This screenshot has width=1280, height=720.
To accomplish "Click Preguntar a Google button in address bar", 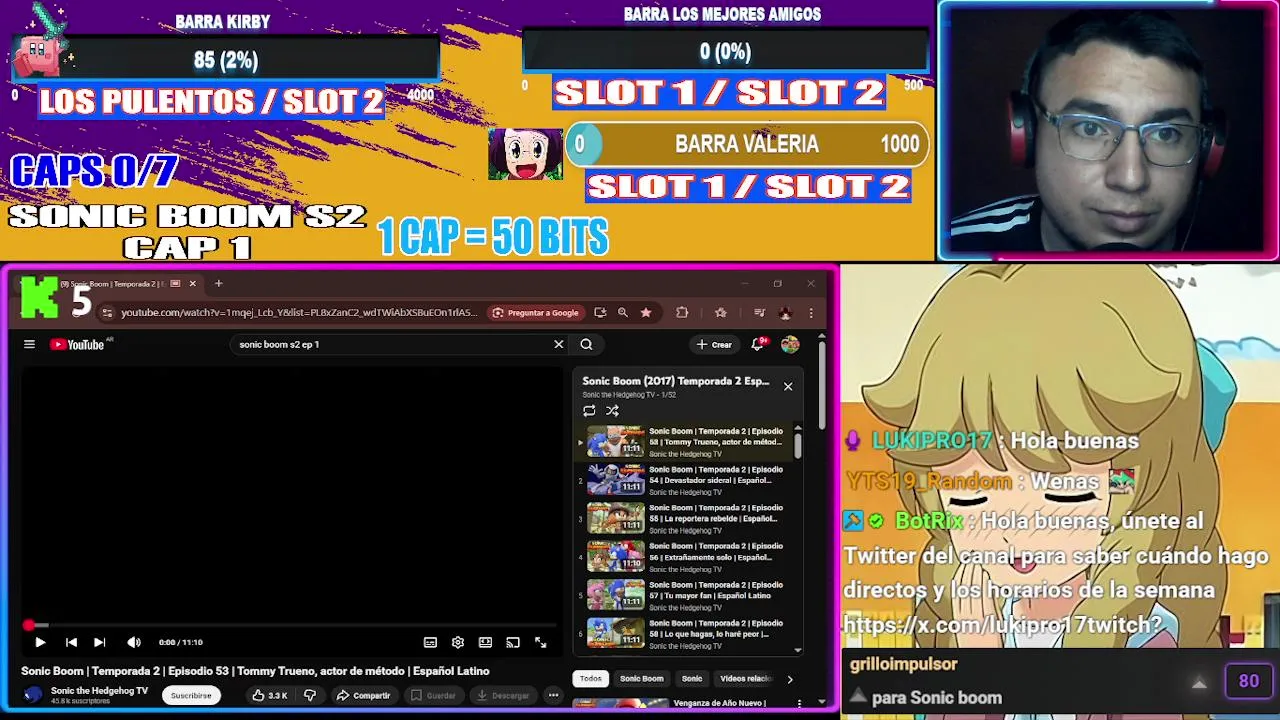I will (535, 312).
